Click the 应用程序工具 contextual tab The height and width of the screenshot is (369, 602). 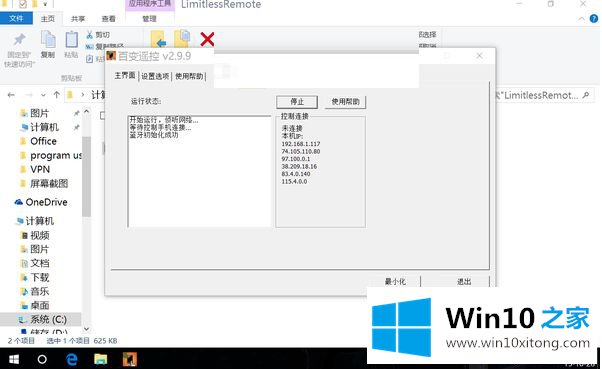click(x=150, y=5)
